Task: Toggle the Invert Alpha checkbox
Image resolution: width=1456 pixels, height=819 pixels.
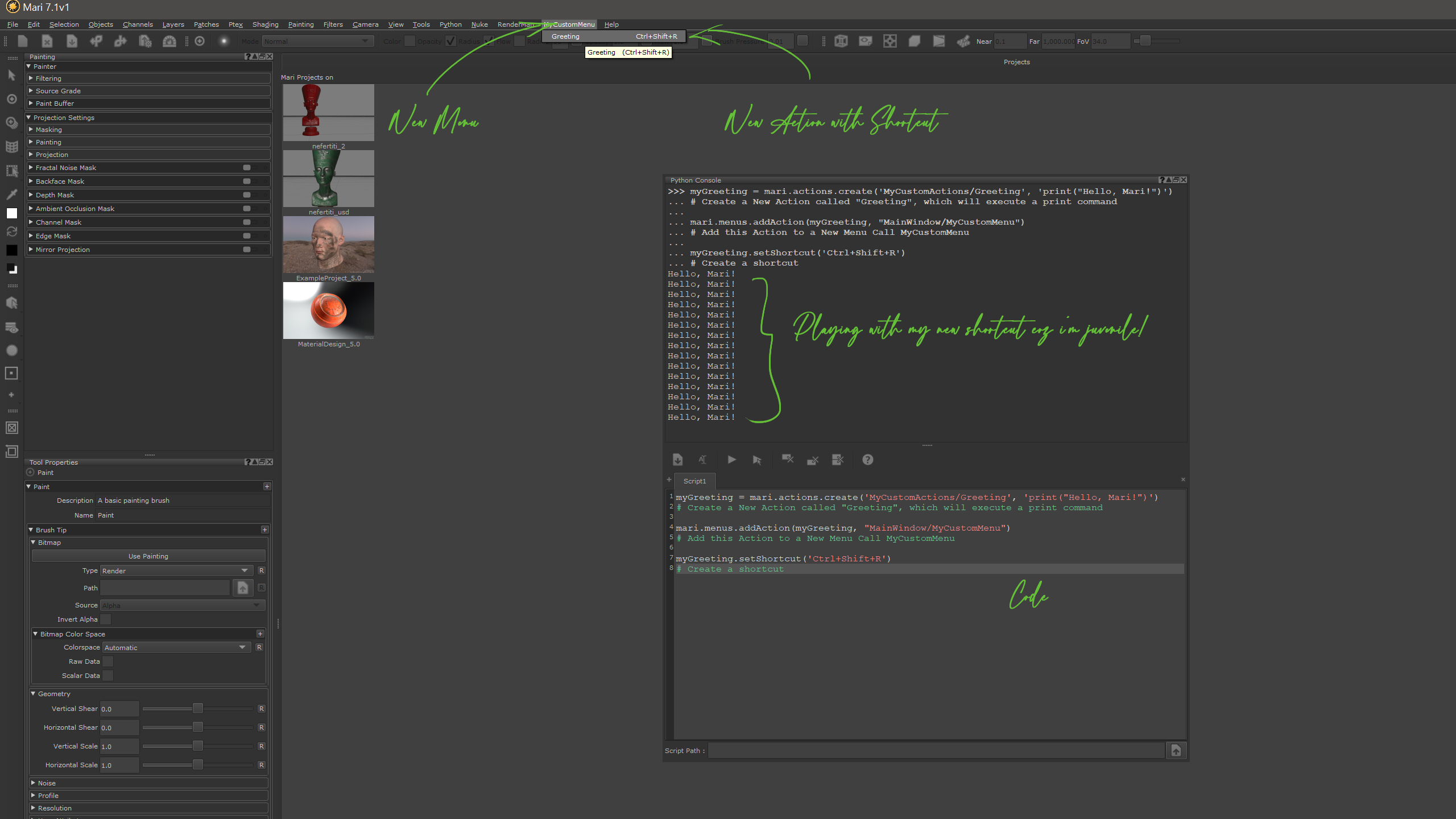Action: click(x=106, y=619)
